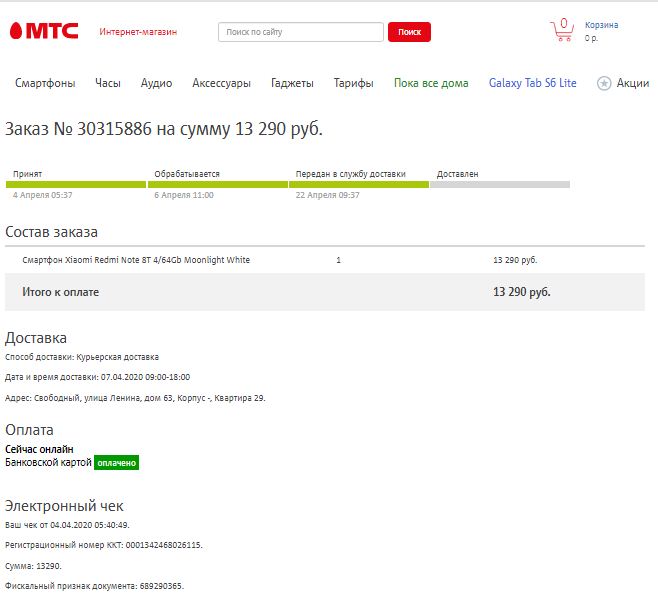The image size is (658, 601).
Task: Click the date 22 Апреля 09:37
Action: click(328, 195)
